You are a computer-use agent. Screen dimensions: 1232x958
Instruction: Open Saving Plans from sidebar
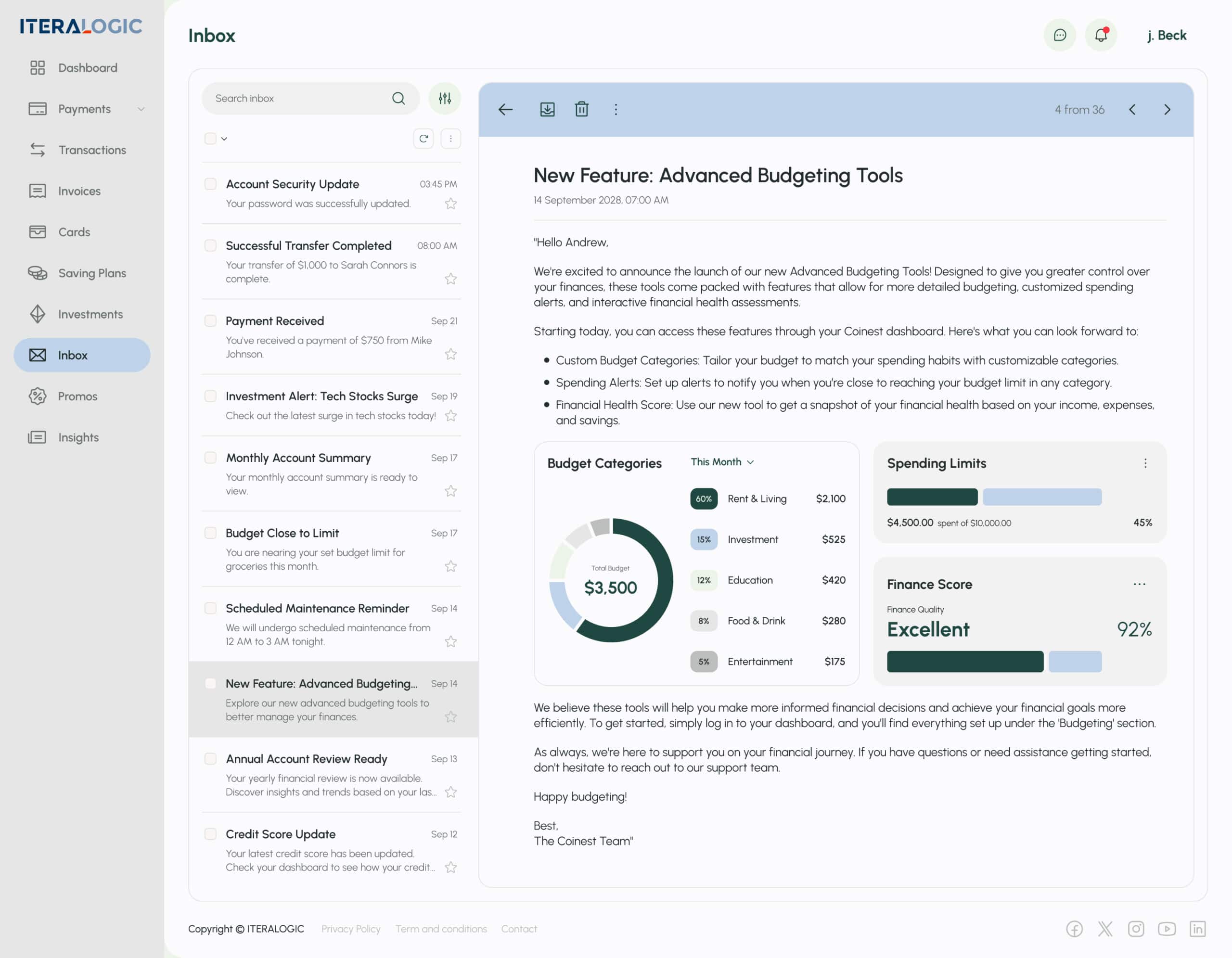pyautogui.click(x=92, y=273)
